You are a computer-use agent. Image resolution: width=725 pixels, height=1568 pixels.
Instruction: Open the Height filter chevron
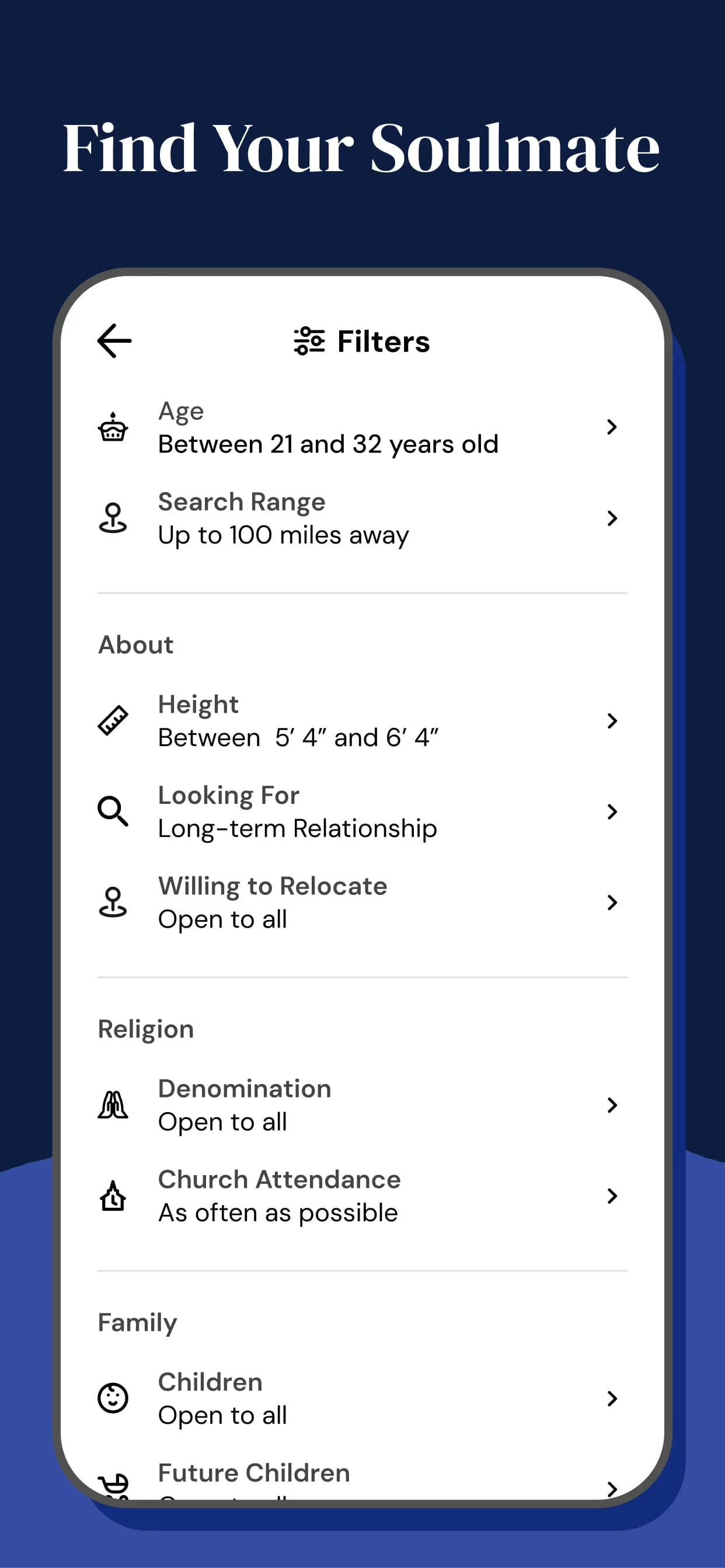point(612,721)
